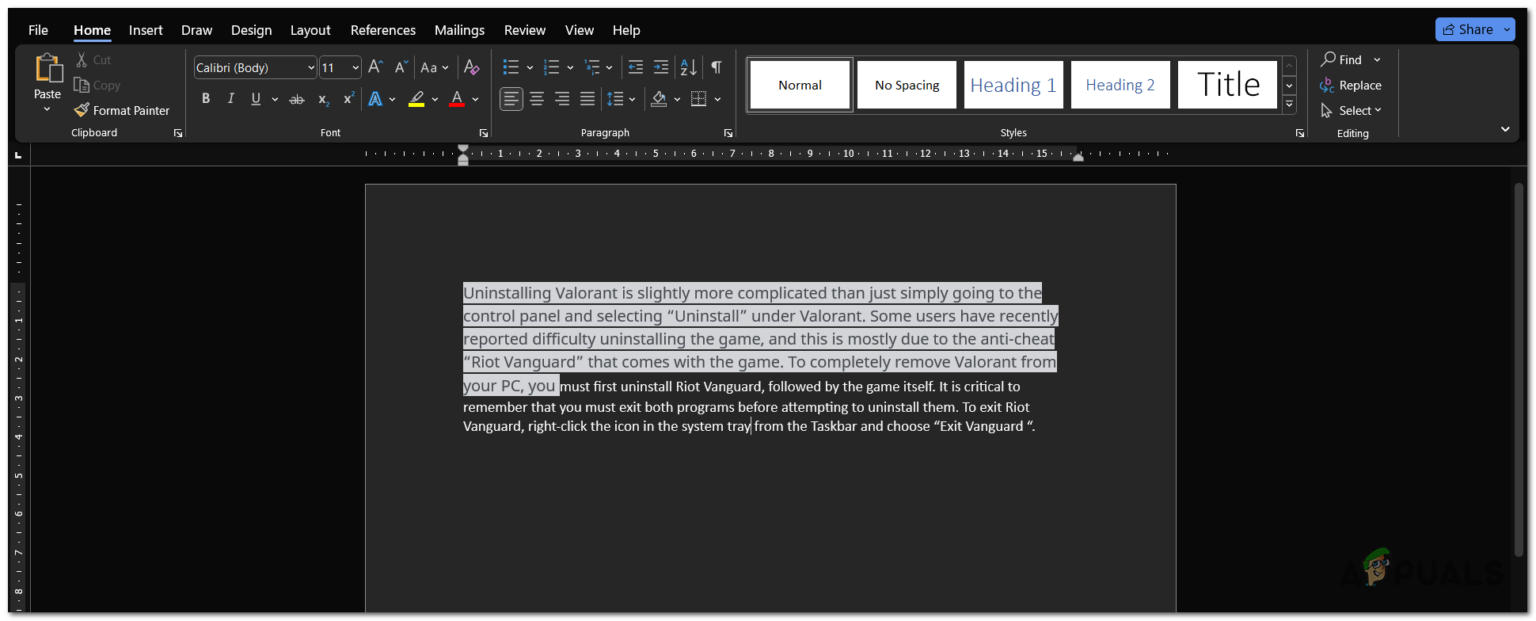Toggle superscript formatting
1536x621 pixels.
[347, 98]
